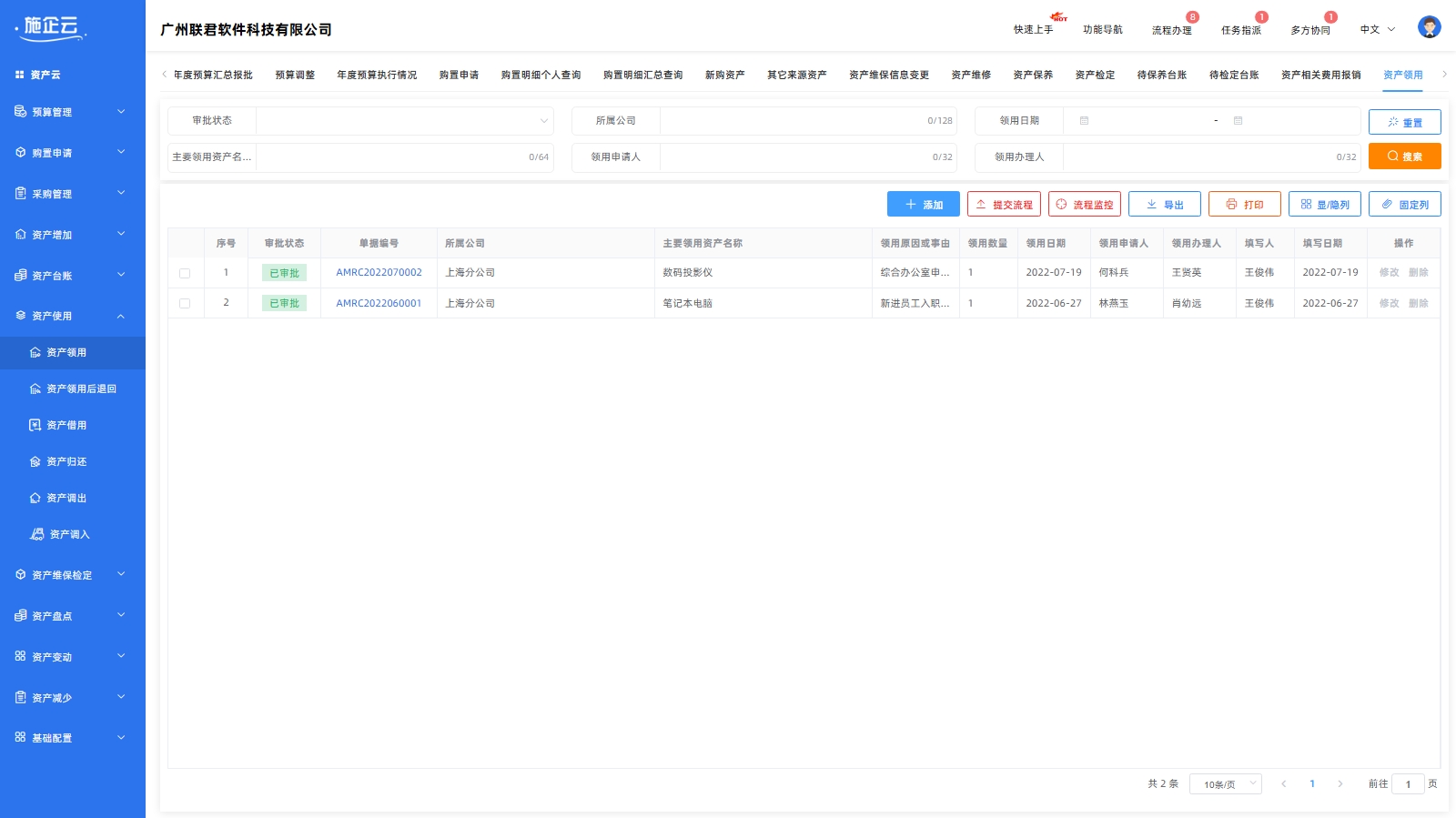
Task: Open document link AMRC2022070002
Action: point(379,272)
